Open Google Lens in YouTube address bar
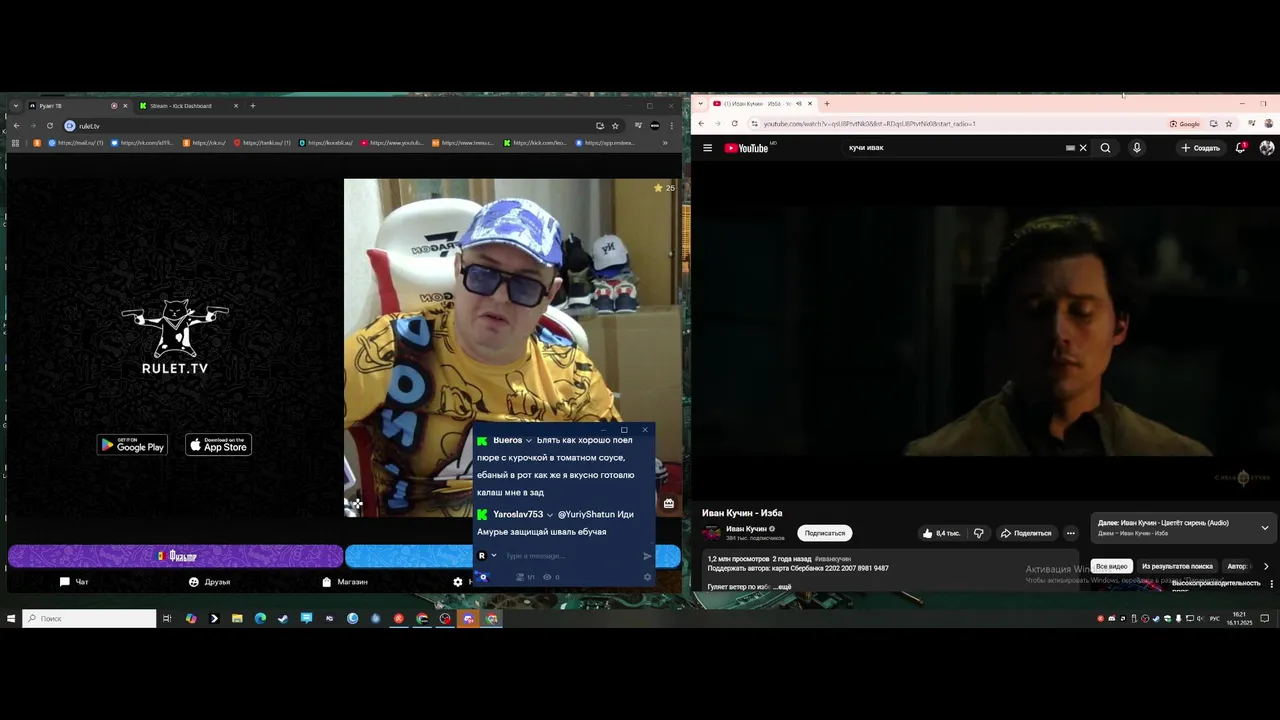This screenshot has width=1280, height=720. click(x=1185, y=124)
